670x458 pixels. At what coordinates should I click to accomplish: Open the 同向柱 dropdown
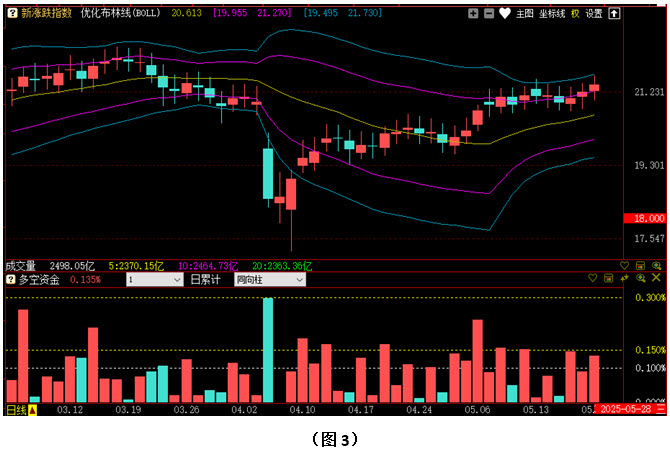[270, 280]
